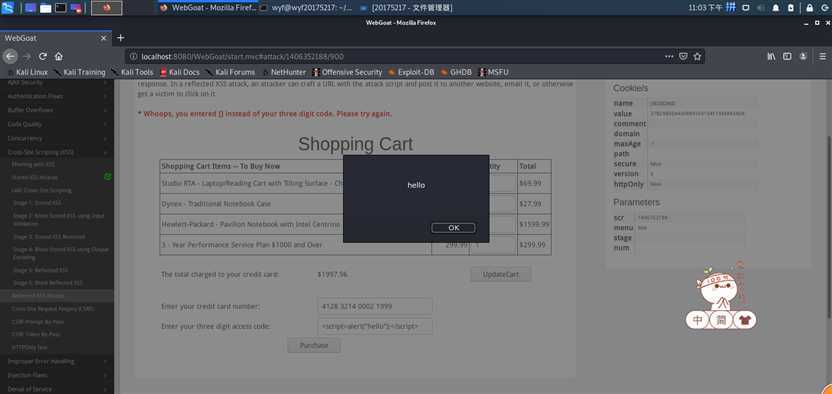Image resolution: width=832 pixels, height=394 pixels.
Task: Click the credit card number field
Action: 375,307
